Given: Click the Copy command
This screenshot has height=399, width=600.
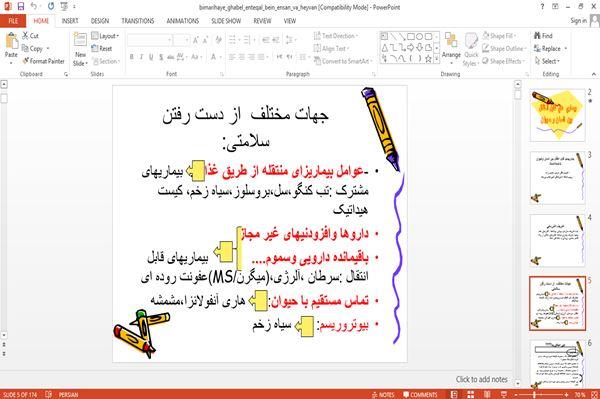Looking at the screenshot, I should [x=33, y=49].
